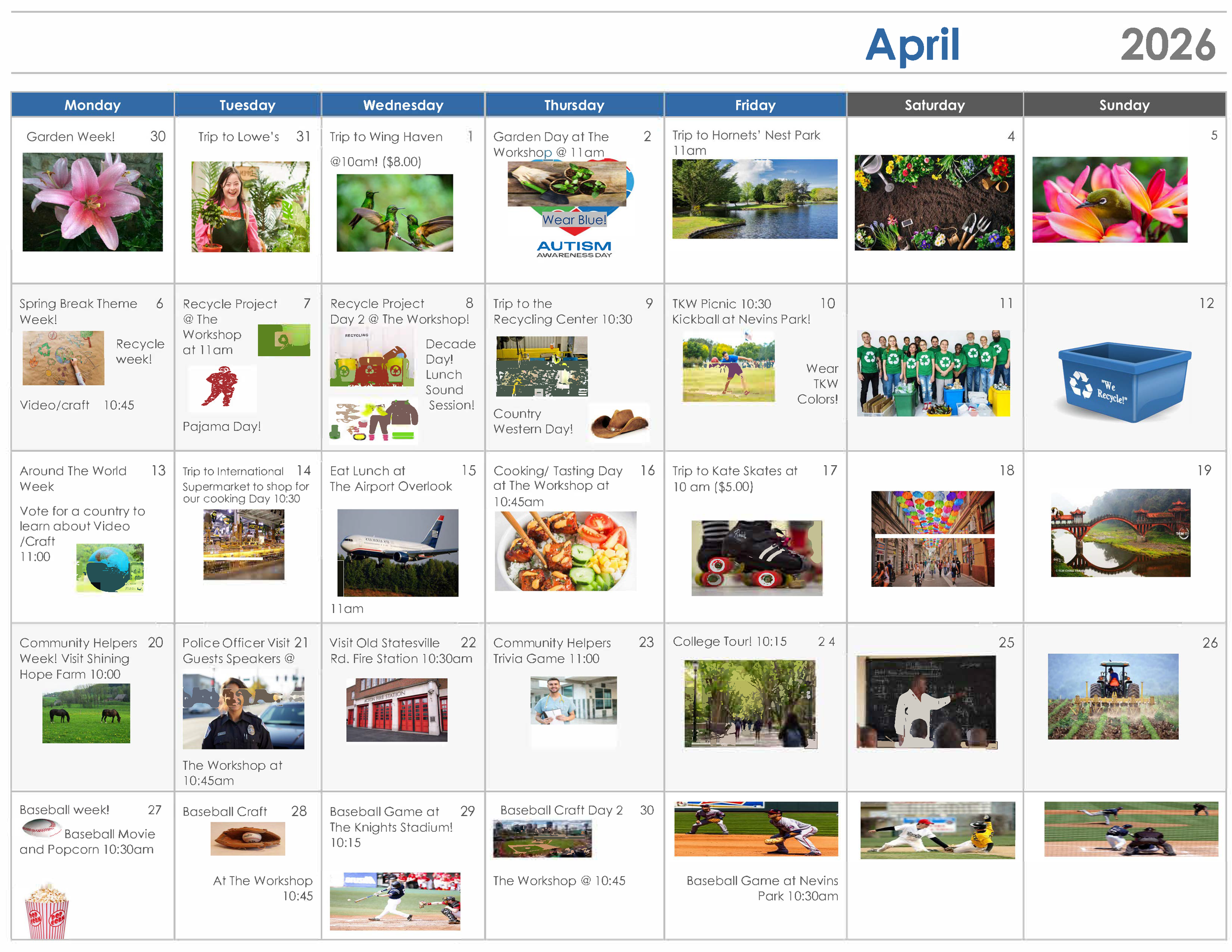Viewport: 1232px width, 952px height.
Task: Select the Monday column header
Action: (x=93, y=105)
